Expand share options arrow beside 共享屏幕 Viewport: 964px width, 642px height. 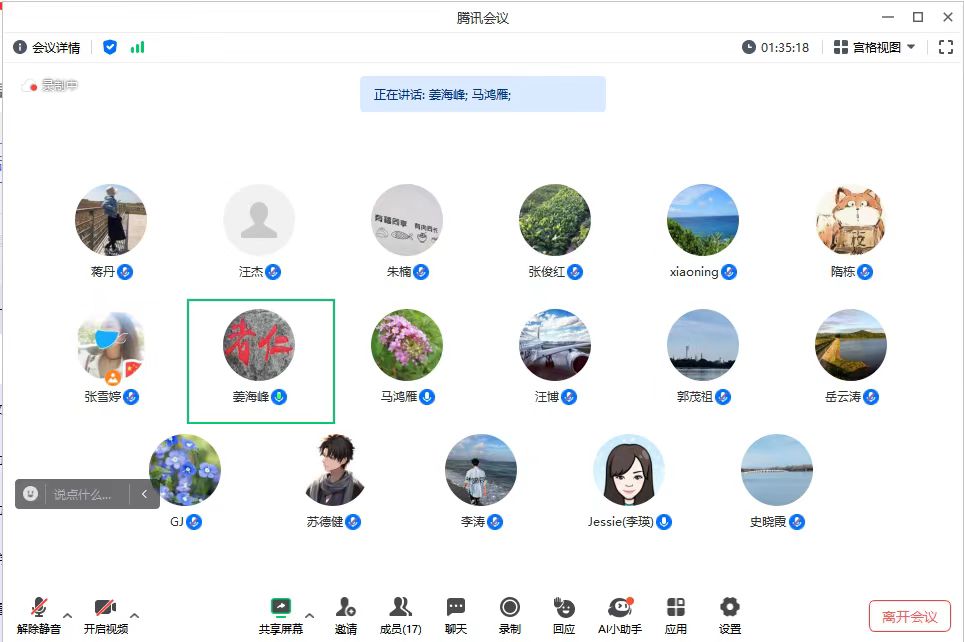point(309,615)
